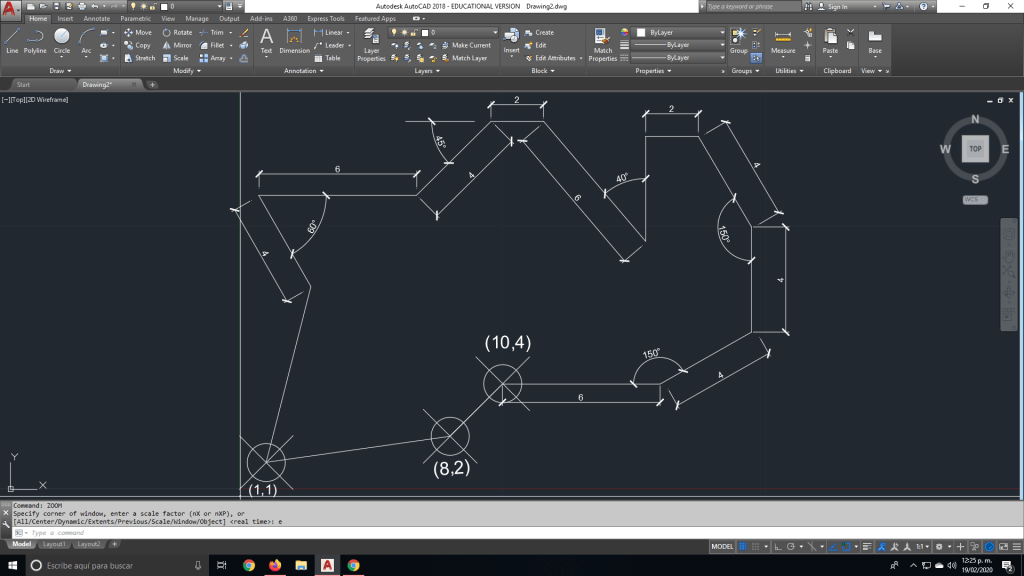This screenshot has width=1024, height=576.
Task: Activate the Circle tool
Action: (62, 40)
